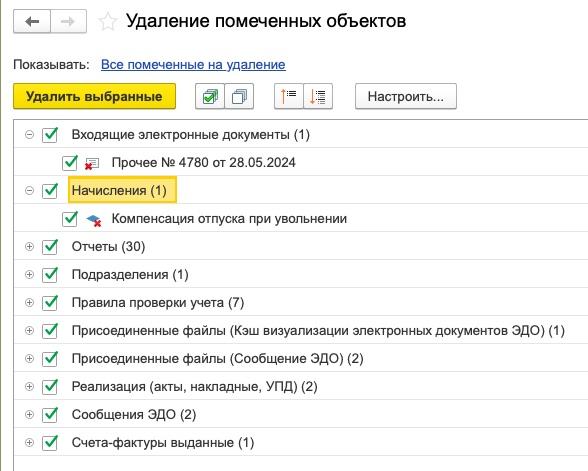The height and width of the screenshot is (471, 588).
Task: Collapse all groups with the up-arrow list icon
Action: (x=289, y=96)
